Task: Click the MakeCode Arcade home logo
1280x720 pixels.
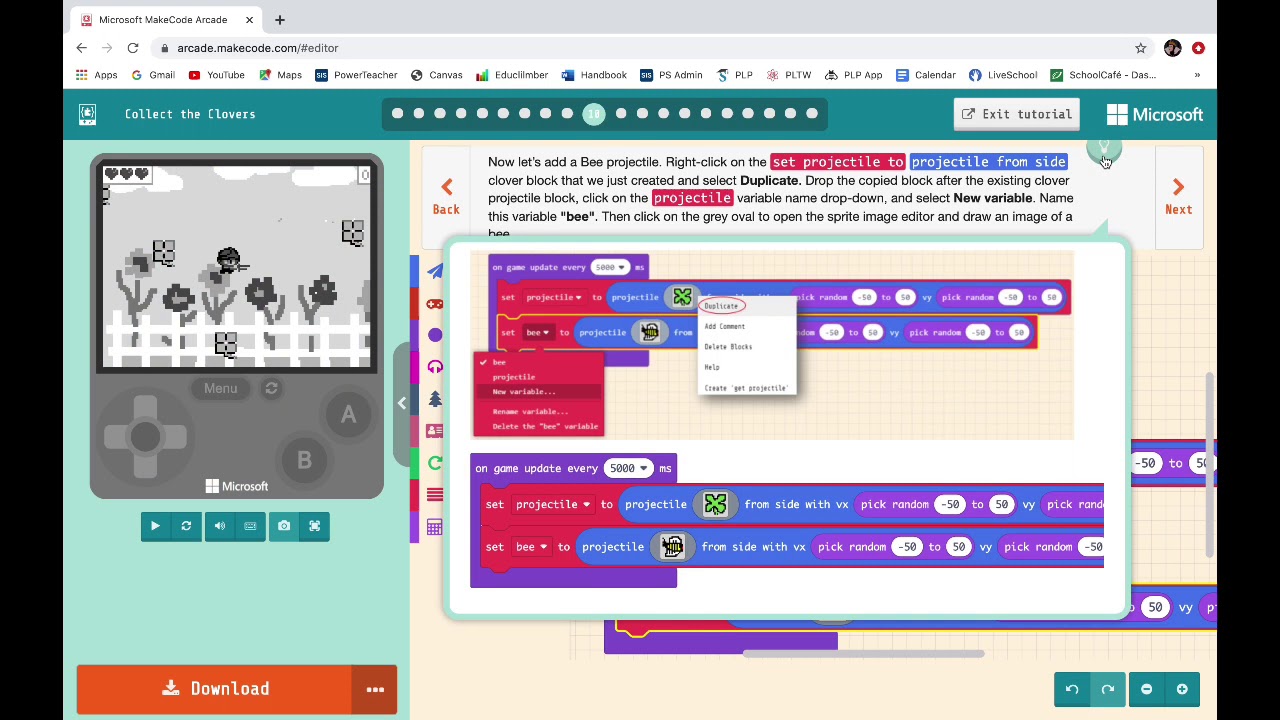Action: coord(87,114)
